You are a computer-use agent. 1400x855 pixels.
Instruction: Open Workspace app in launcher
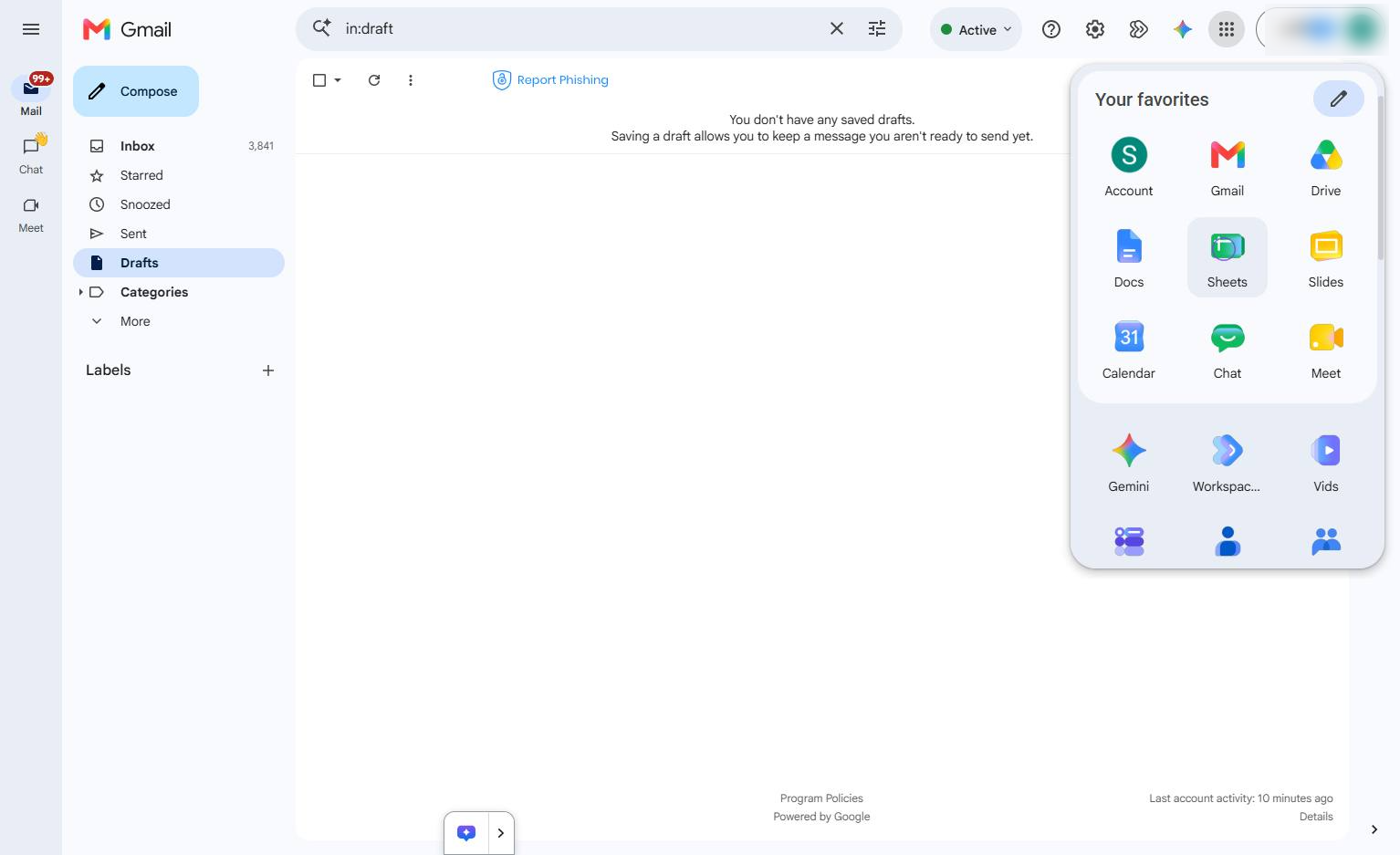(x=1228, y=462)
